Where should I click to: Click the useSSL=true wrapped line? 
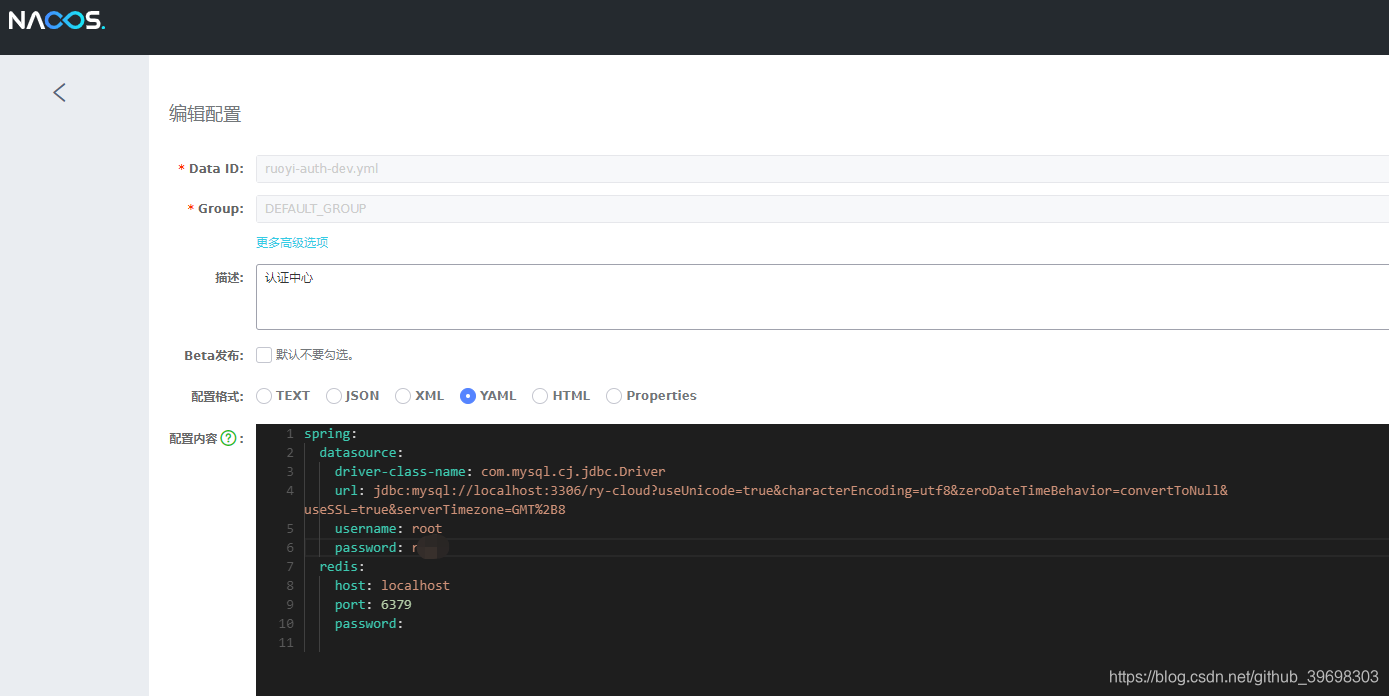[x=435, y=510]
